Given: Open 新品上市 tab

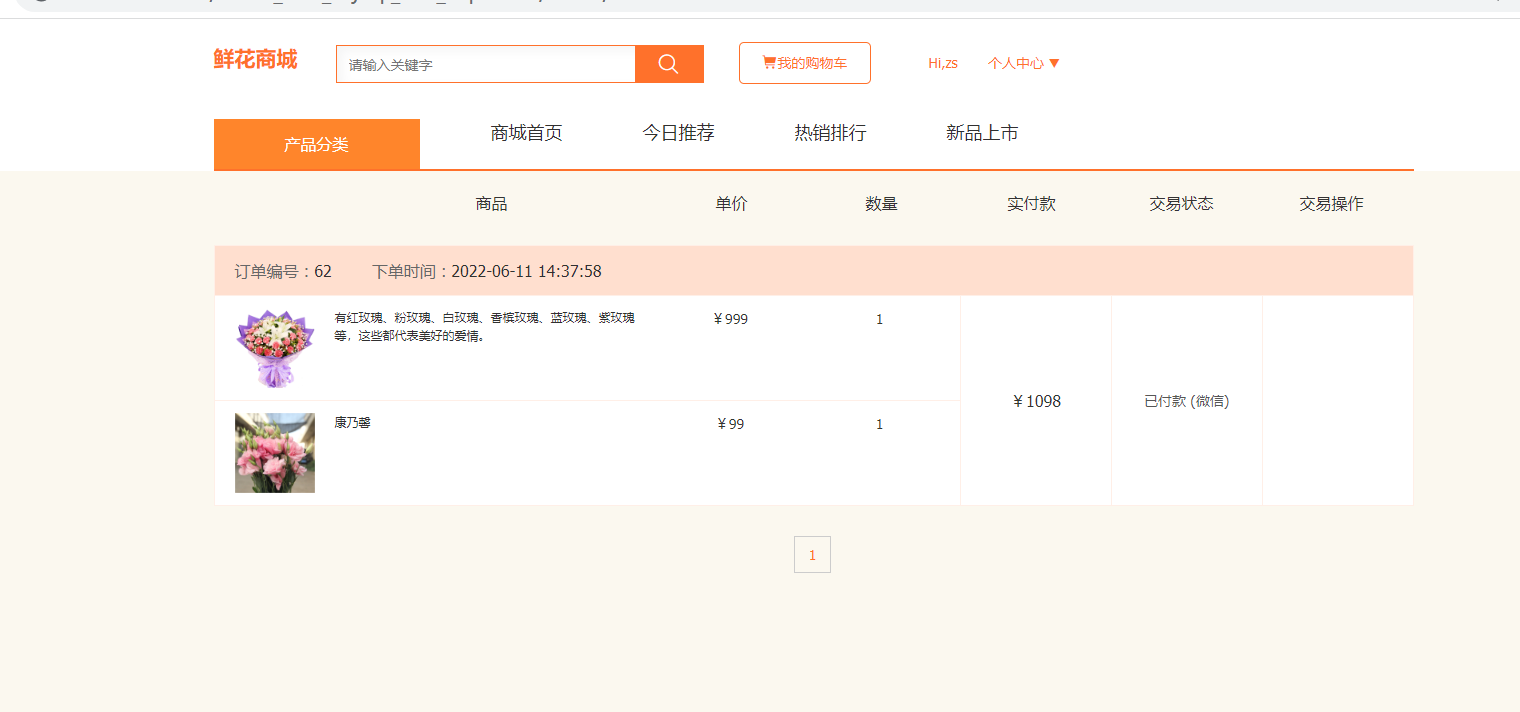Looking at the screenshot, I should coord(983,133).
